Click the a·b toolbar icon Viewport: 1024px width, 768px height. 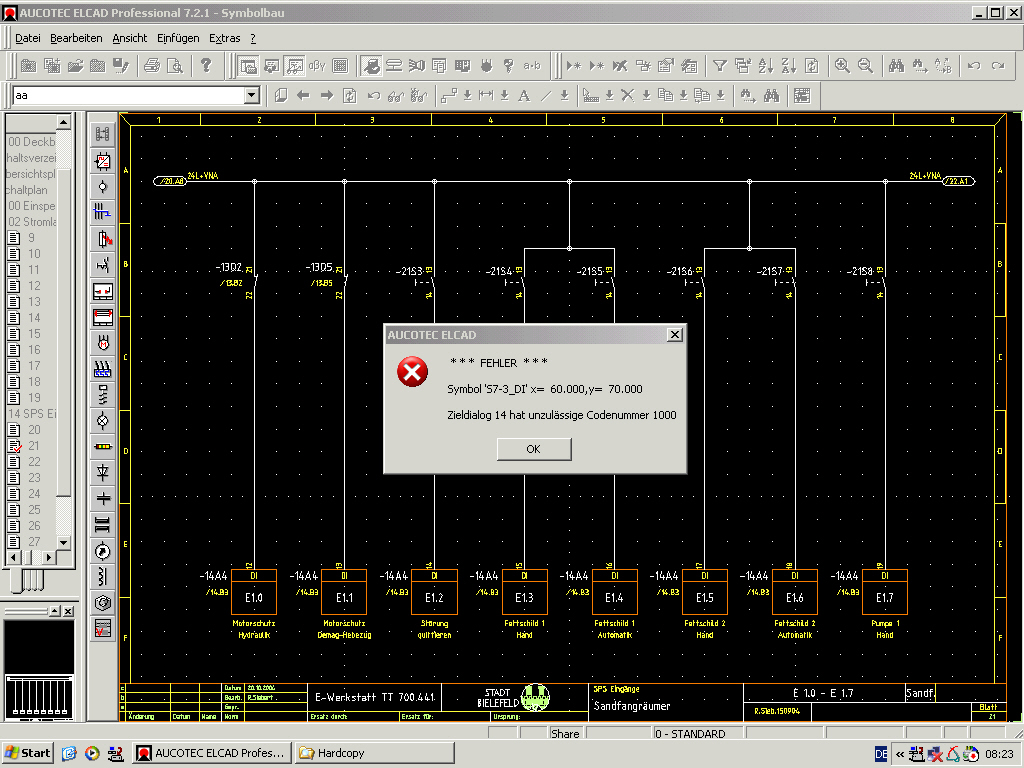coord(532,65)
